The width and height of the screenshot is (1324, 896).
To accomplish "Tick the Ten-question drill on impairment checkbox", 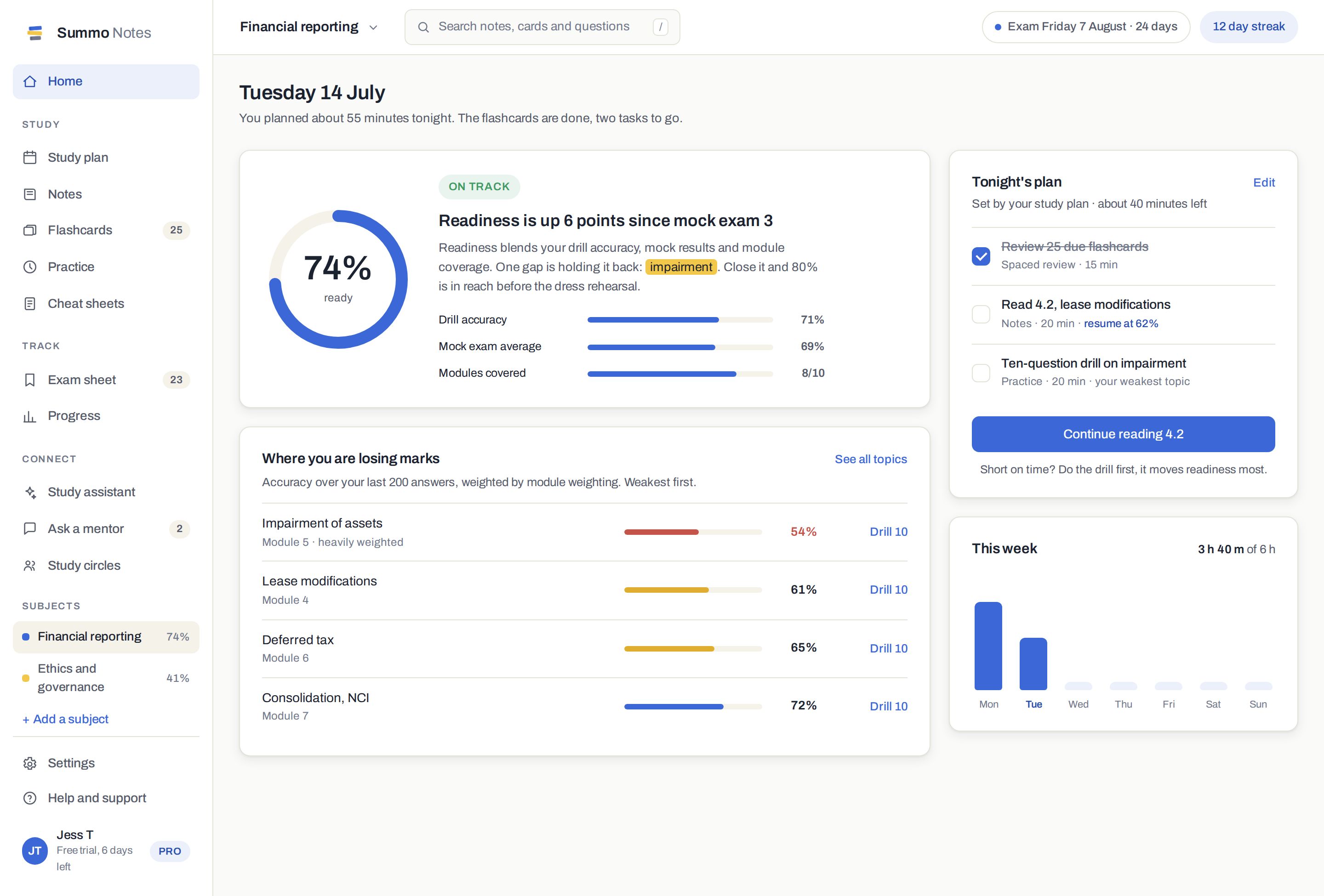I will coord(981,373).
